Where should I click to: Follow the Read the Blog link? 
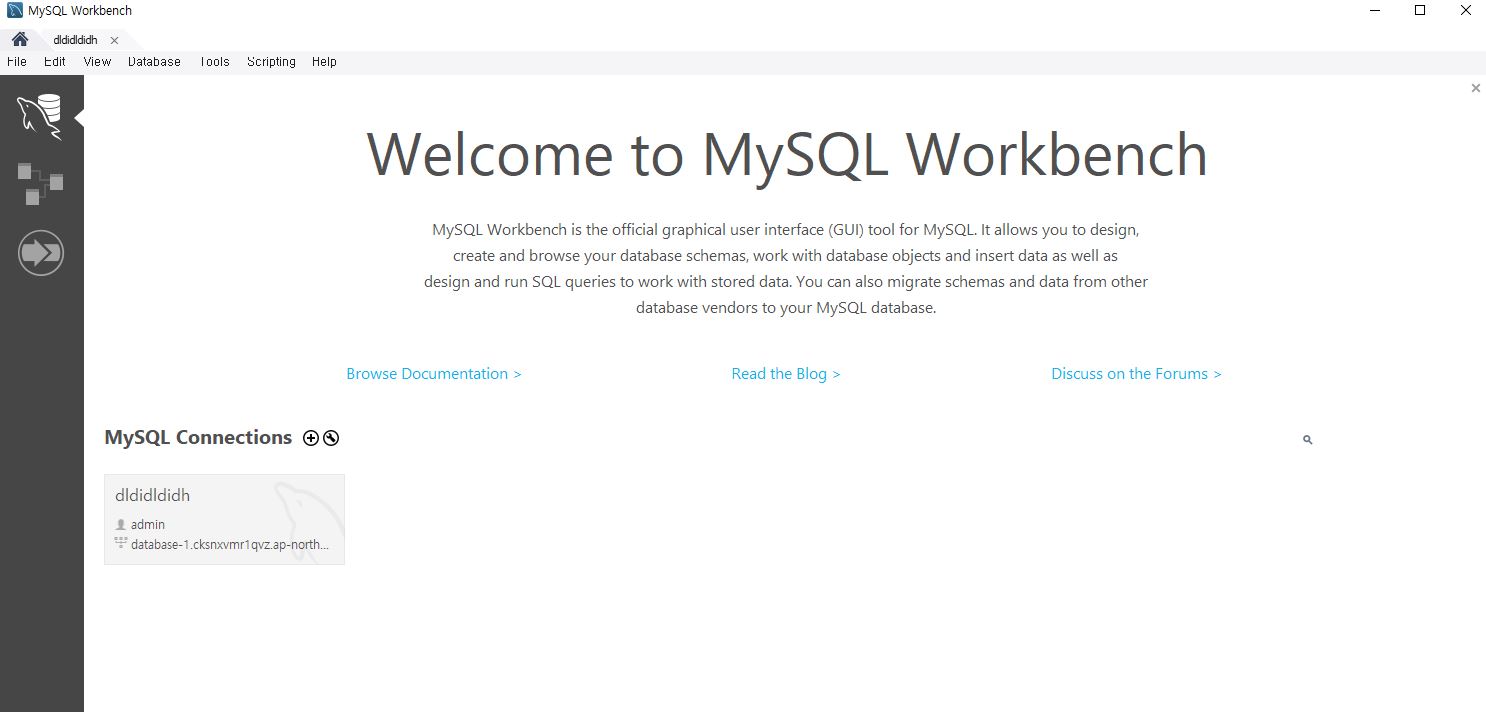pyautogui.click(x=786, y=373)
